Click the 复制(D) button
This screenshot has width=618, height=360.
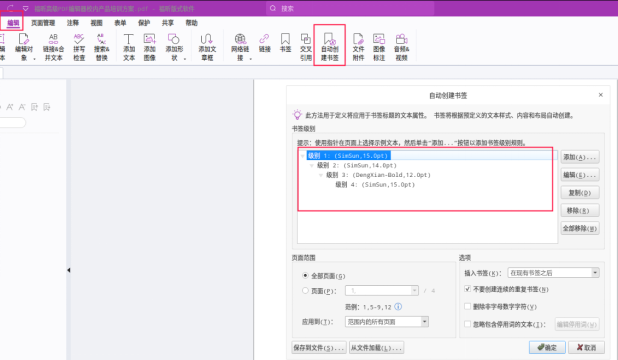[x=580, y=192]
